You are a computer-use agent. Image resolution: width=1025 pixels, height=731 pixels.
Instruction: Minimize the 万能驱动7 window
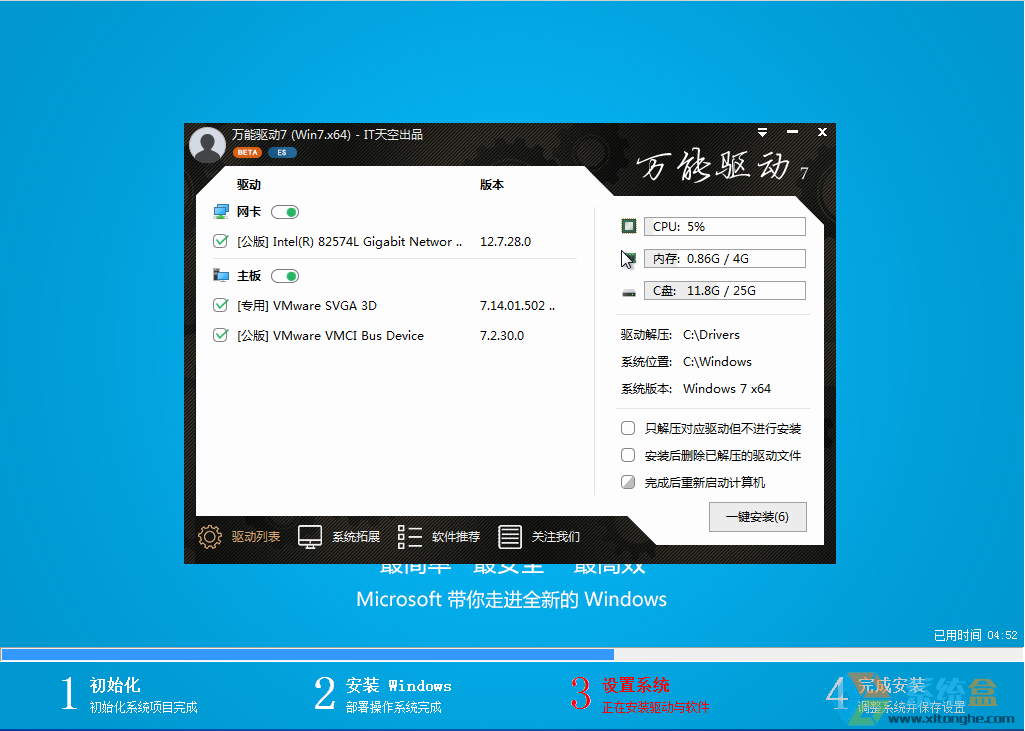(792, 132)
